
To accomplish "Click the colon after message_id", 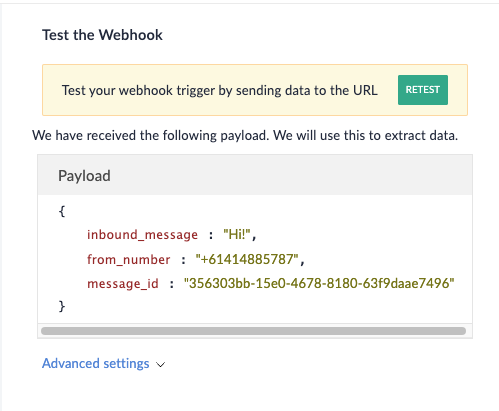I will (171, 284).
